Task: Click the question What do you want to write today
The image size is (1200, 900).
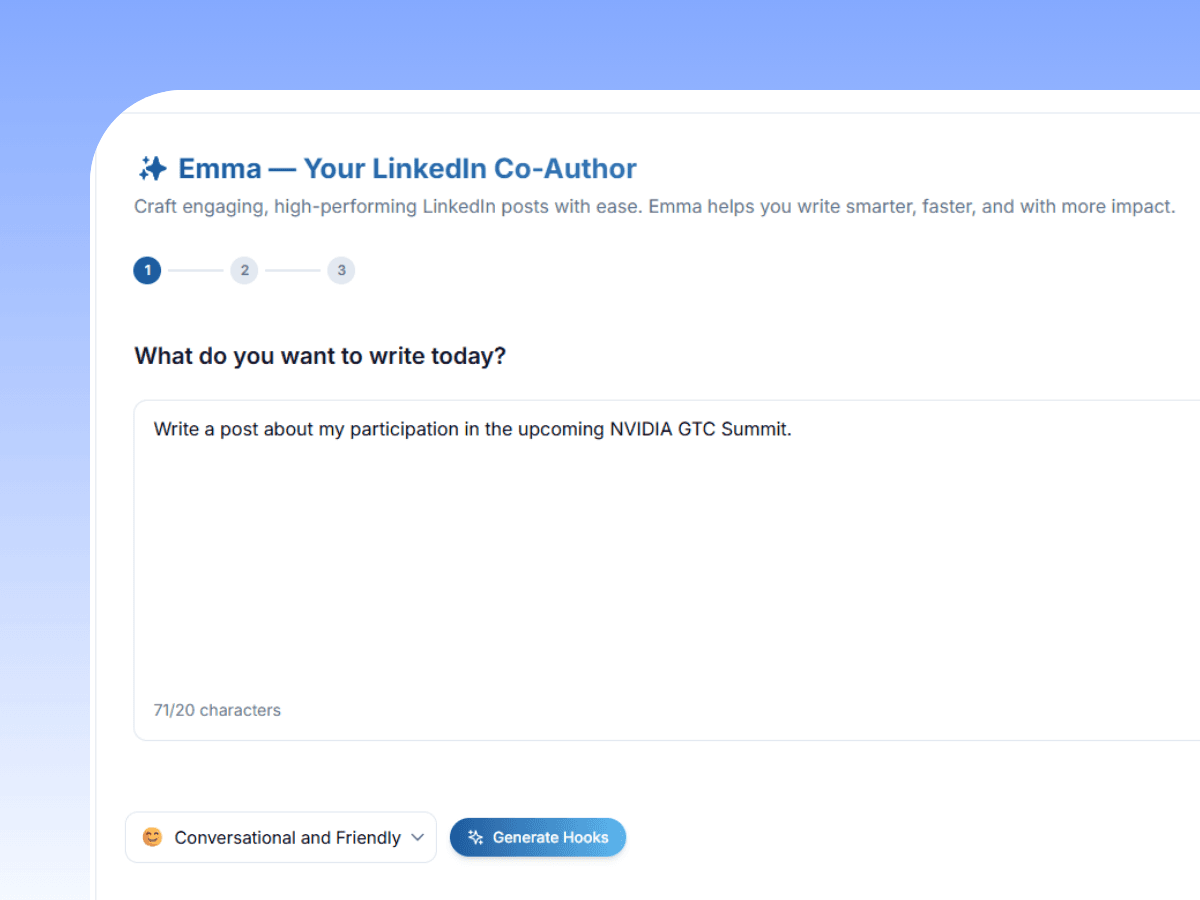Action: pos(320,355)
